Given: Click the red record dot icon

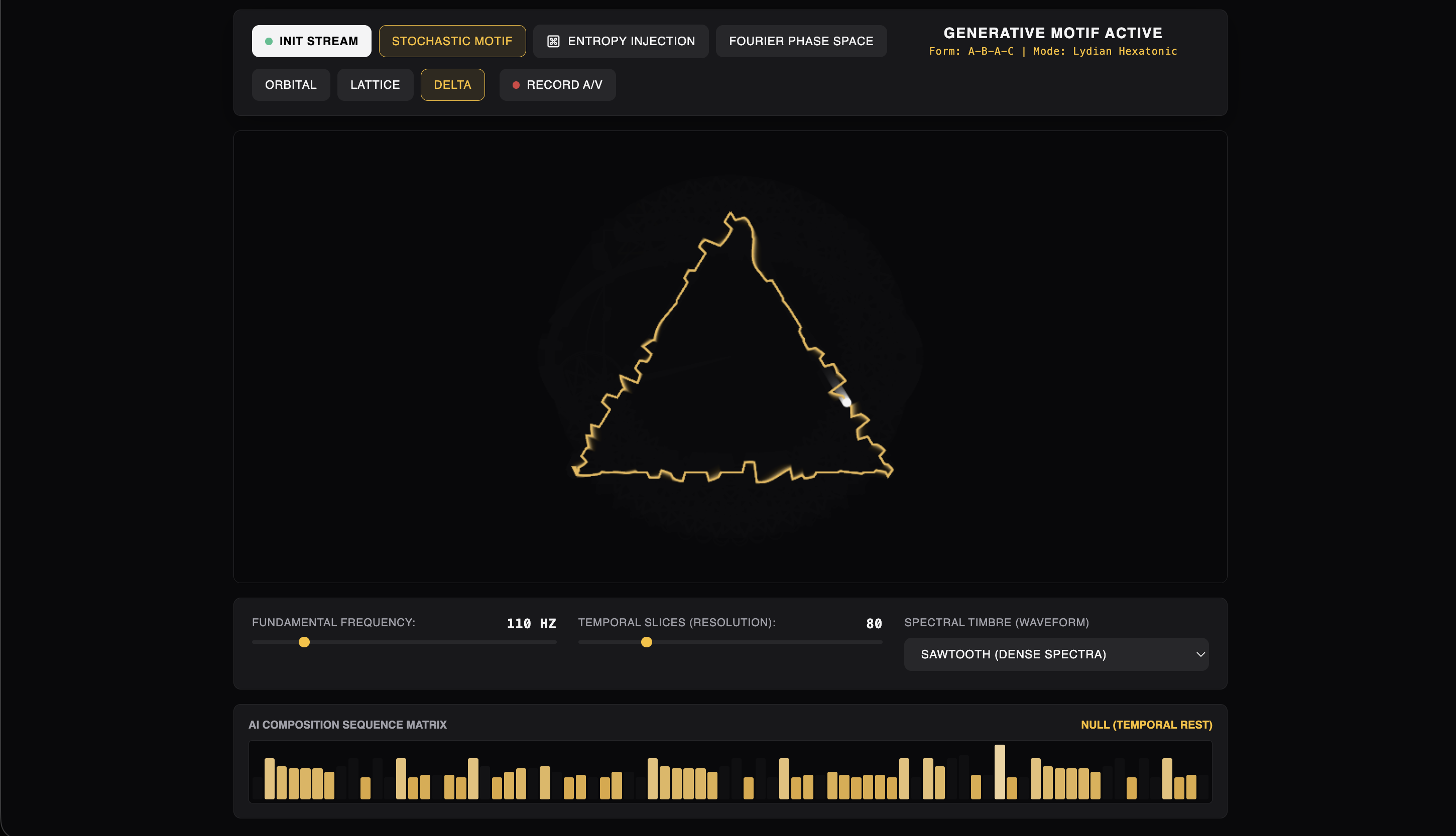Looking at the screenshot, I should click(x=516, y=85).
